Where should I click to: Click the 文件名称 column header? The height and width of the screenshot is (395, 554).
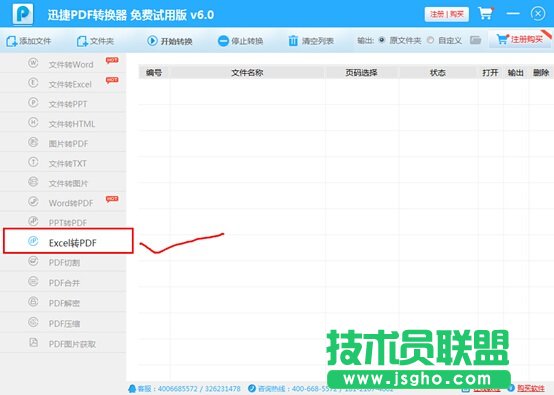point(247,72)
